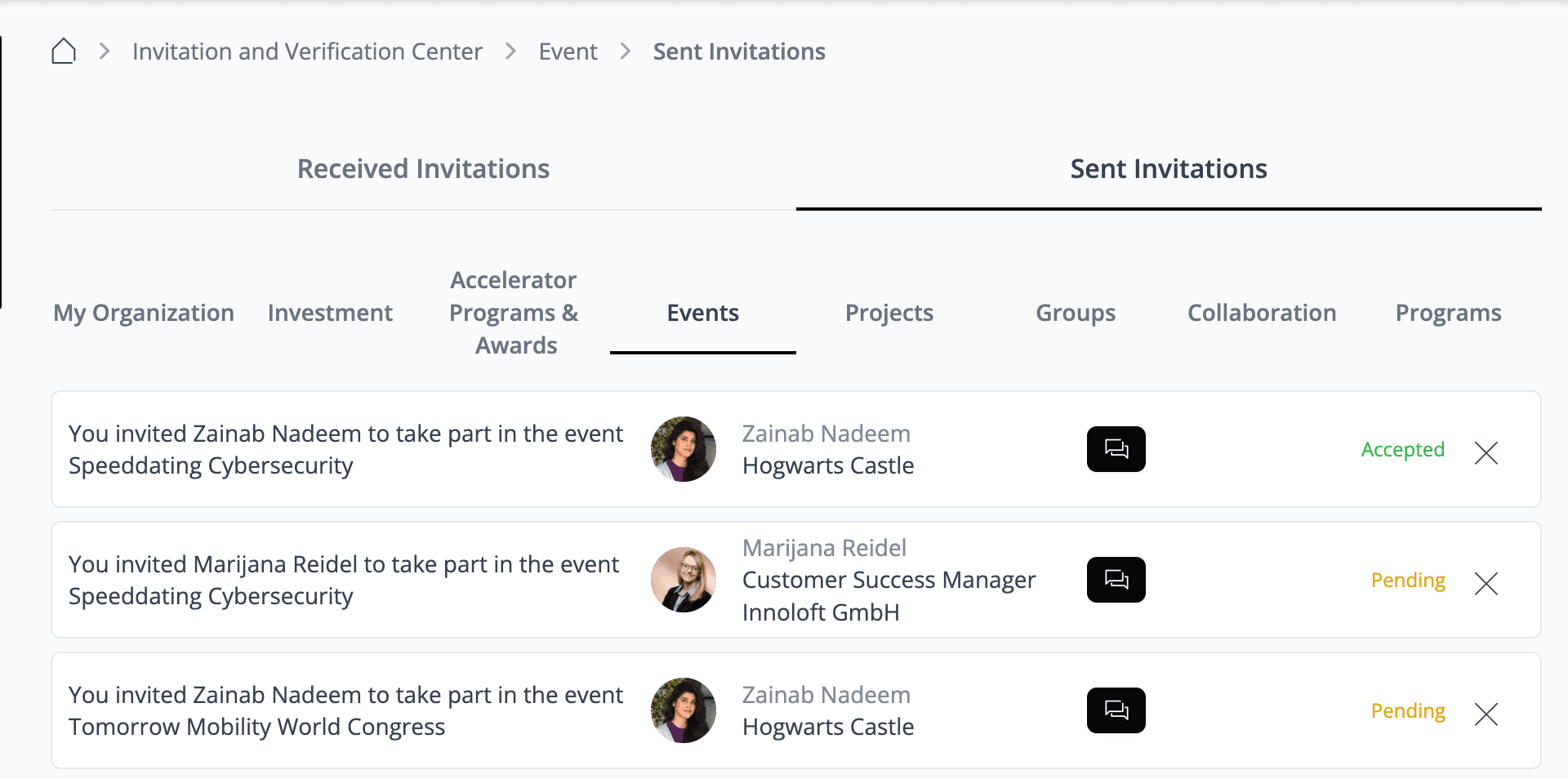Click the home icon in breadcrumb
The image size is (1568, 779).
[64, 51]
